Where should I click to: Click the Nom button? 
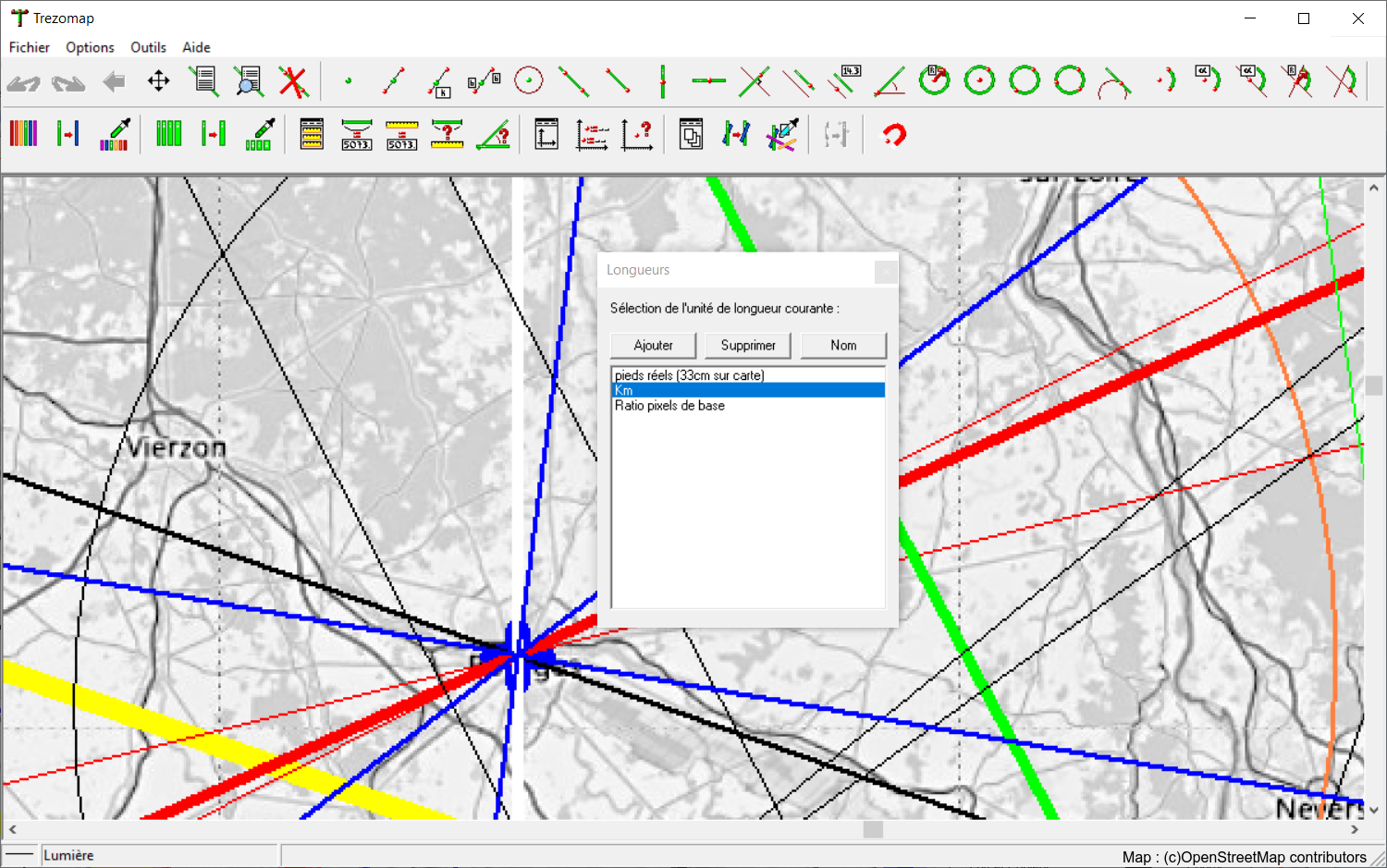pyautogui.click(x=843, y=345)
